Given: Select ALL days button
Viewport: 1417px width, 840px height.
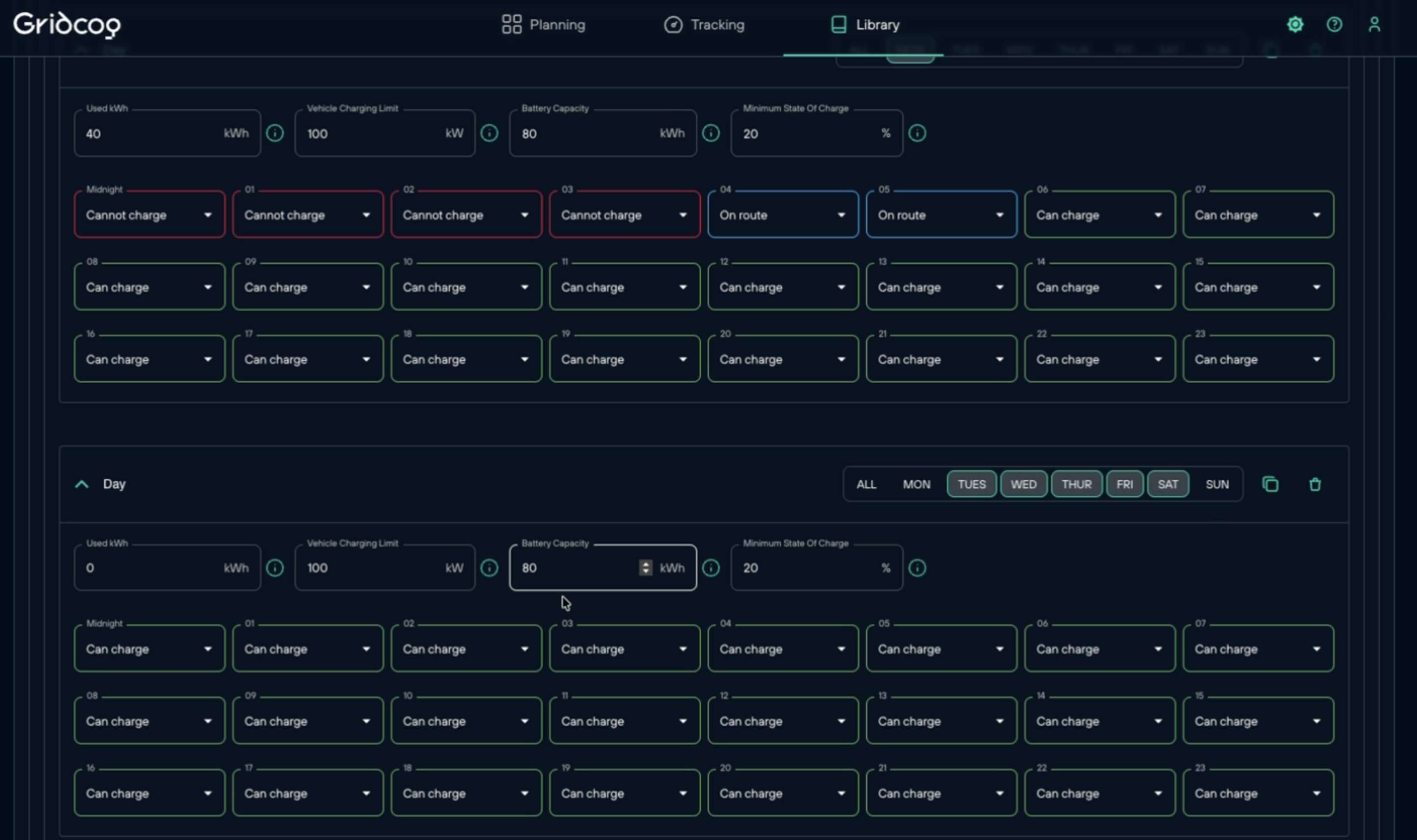Looking at the screenshot, I should tap(866, 485).
